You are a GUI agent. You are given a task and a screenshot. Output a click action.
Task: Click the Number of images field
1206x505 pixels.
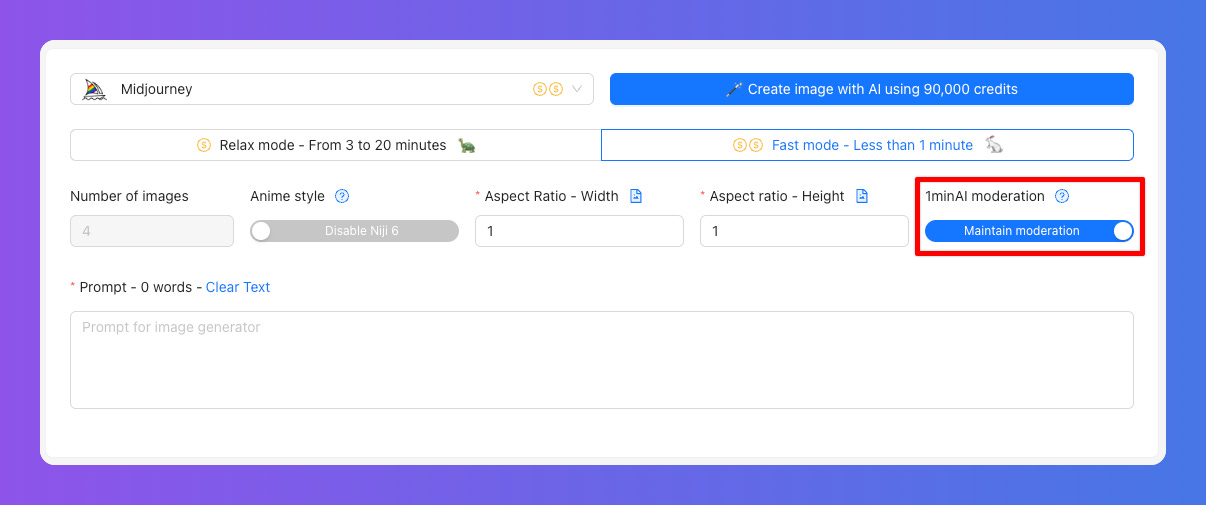click(x=152, y=231)
